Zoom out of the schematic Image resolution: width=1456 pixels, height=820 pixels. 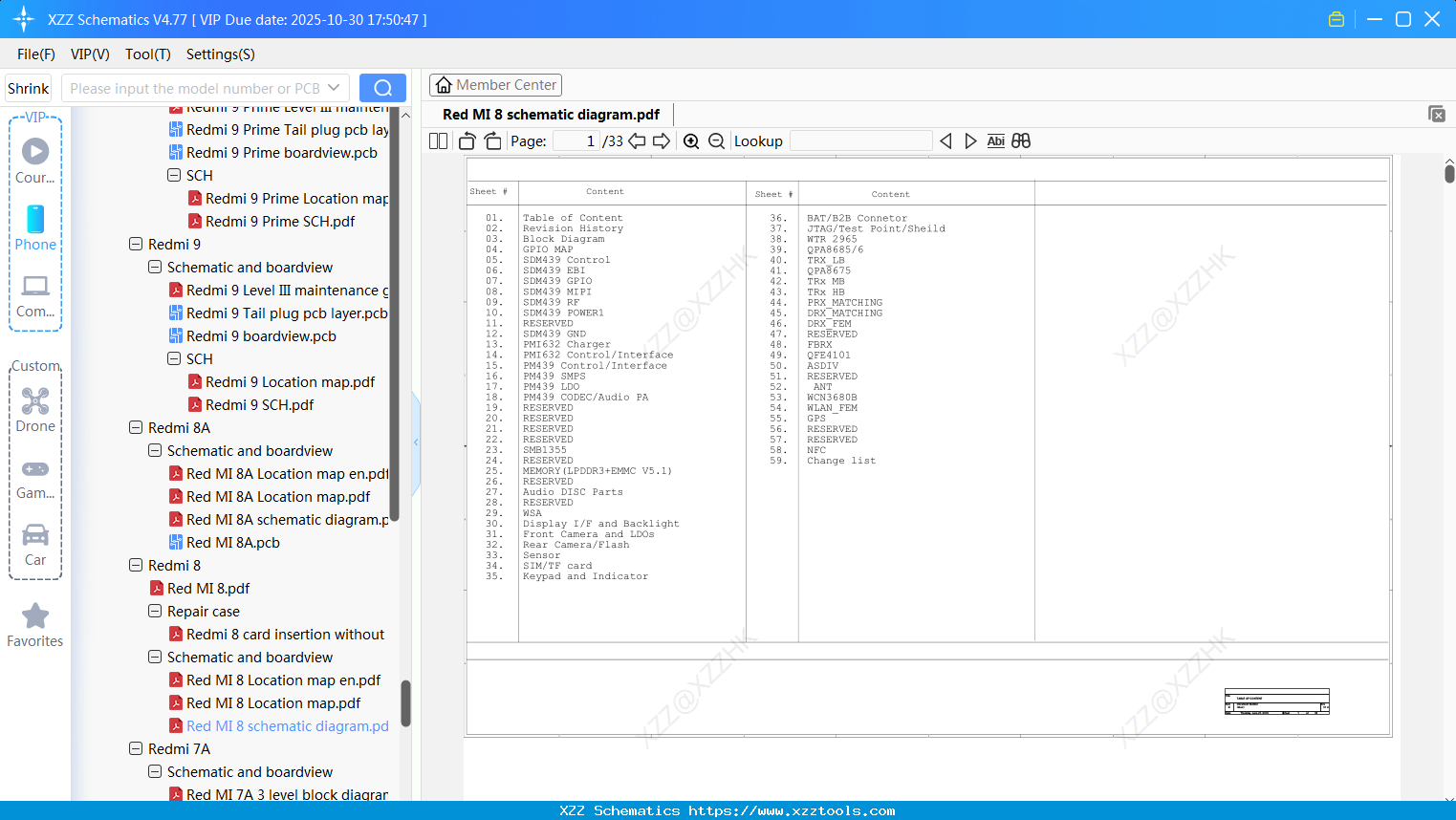[x=717, y=141]
